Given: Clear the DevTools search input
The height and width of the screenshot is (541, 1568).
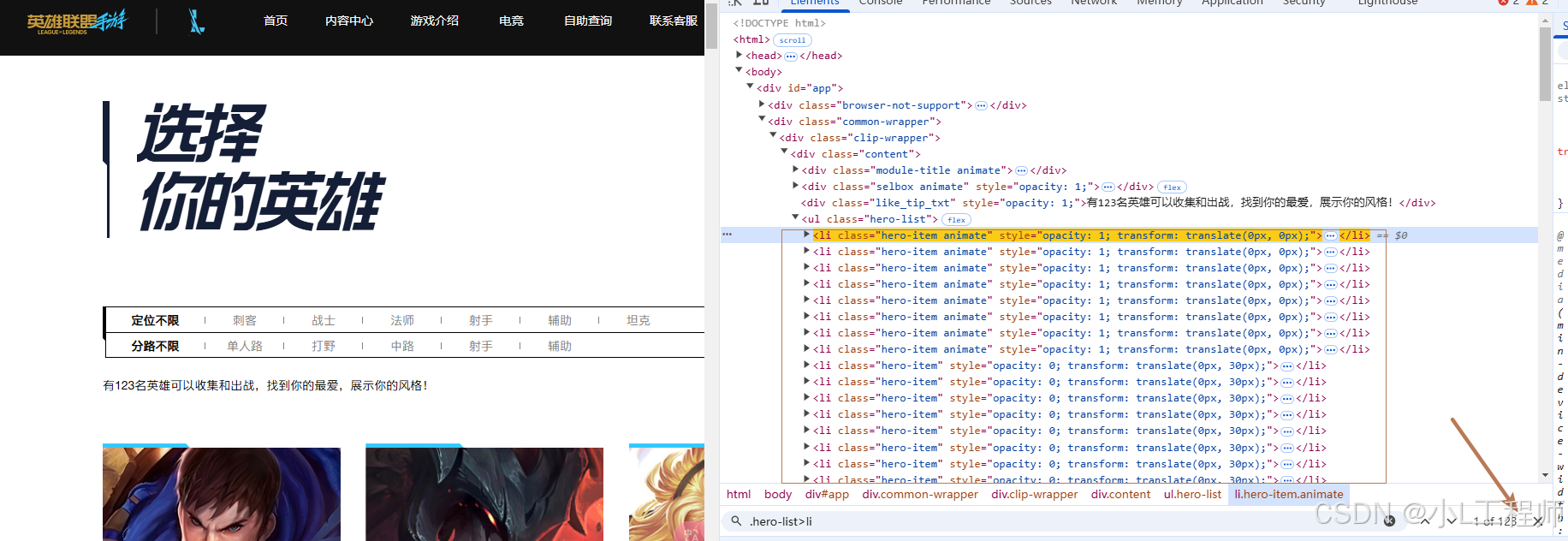Looking at the screenshot, I should pos(1389,520).
